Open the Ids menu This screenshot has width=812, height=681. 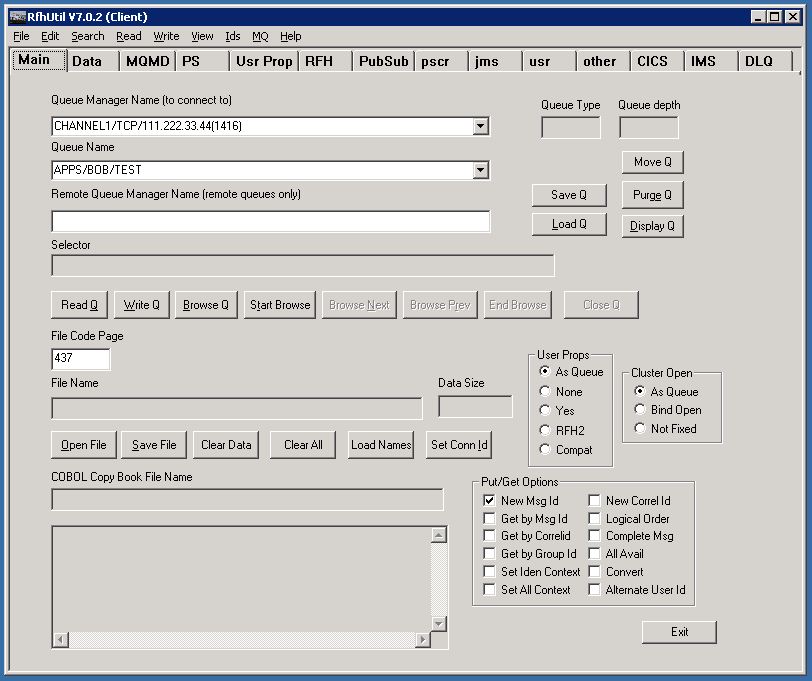(x=232, y=36)
